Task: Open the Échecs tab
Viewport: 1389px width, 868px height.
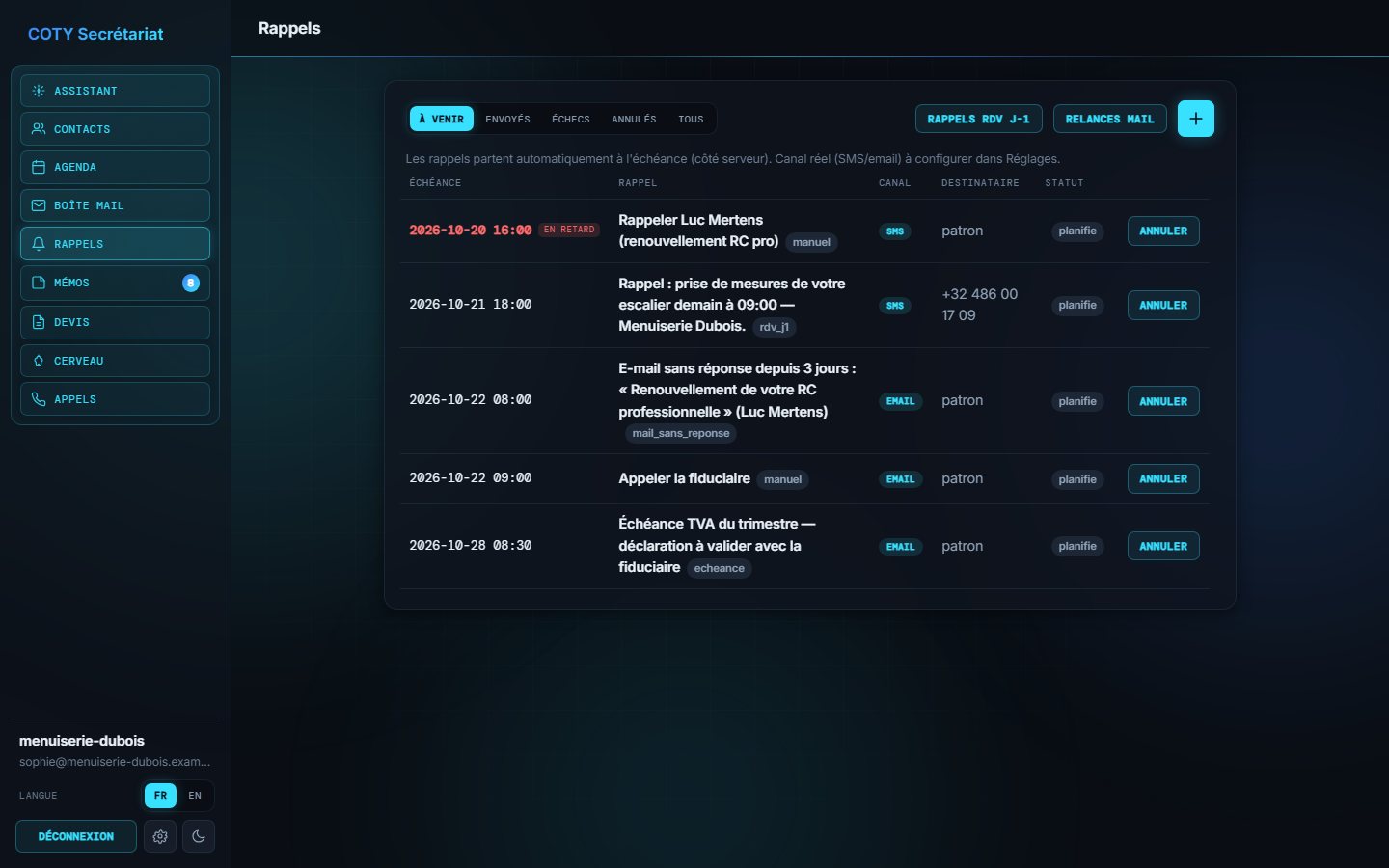Action: [x=571, y=119]
